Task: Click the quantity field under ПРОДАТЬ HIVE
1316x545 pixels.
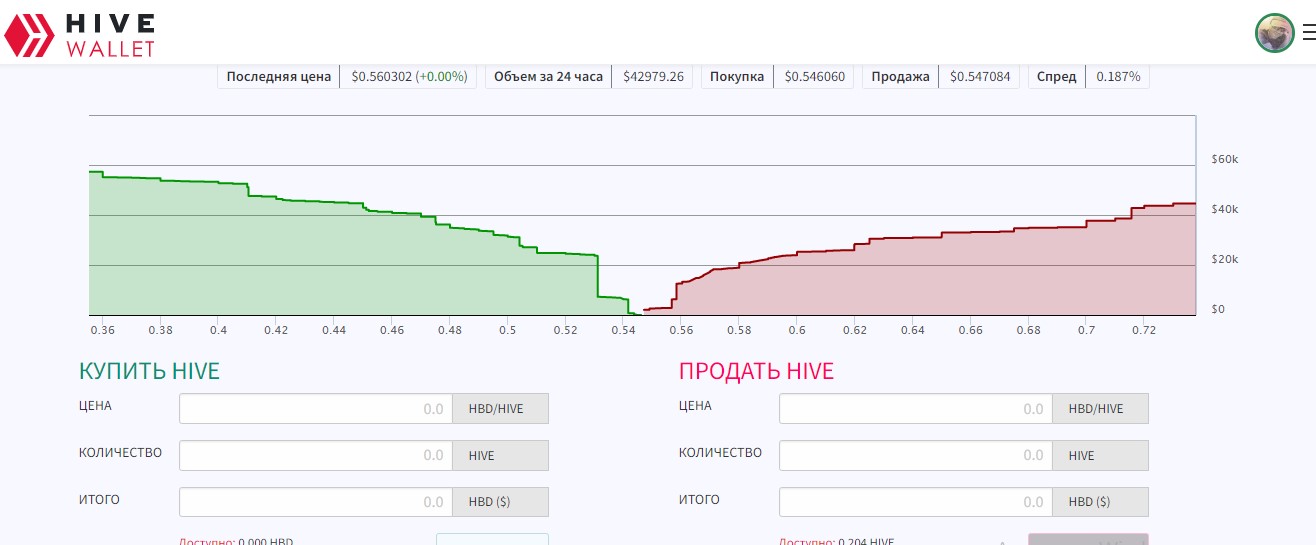Action: pyautogui.click(x=916, y=455)
